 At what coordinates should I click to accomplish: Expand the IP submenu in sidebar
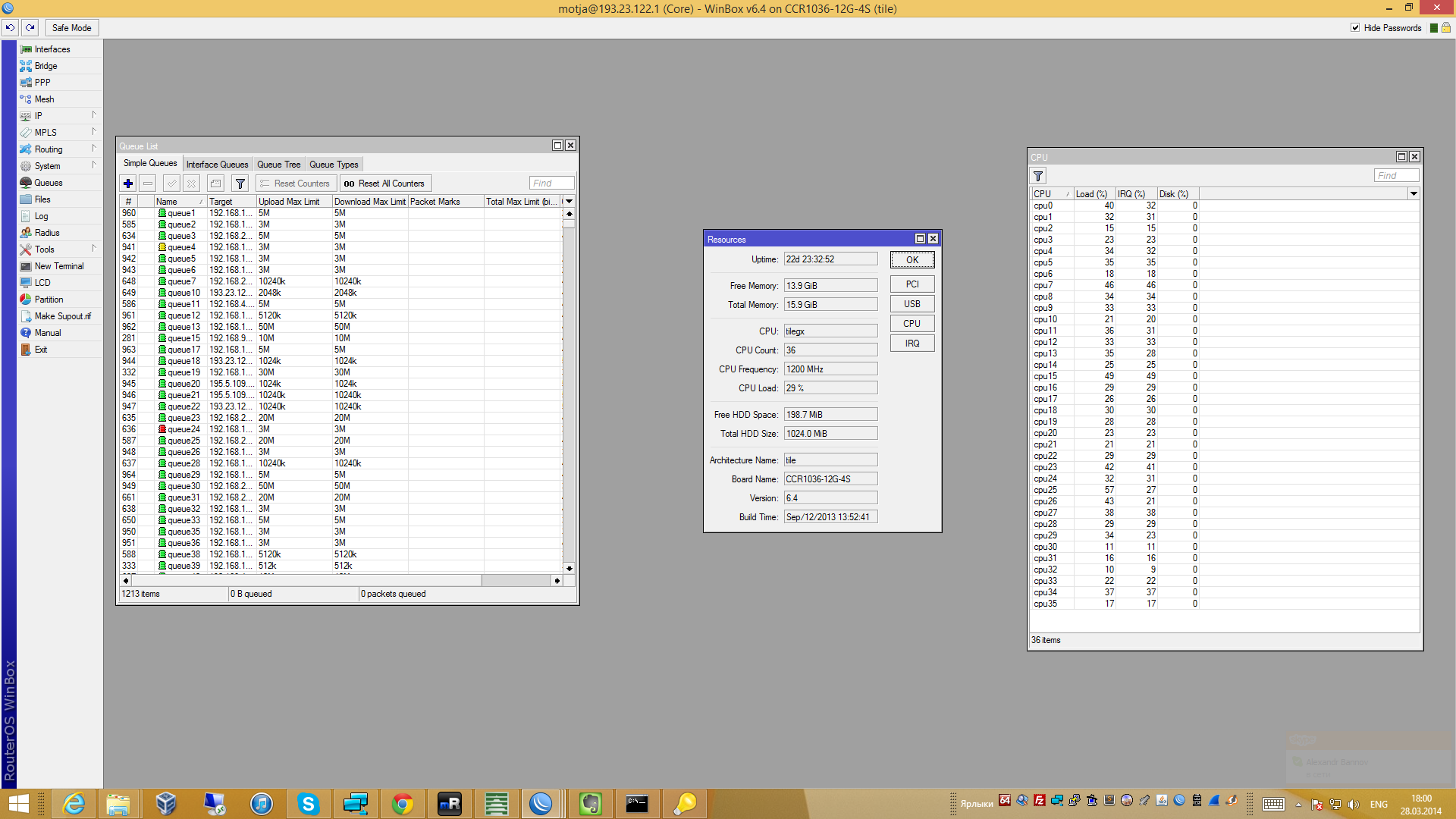(94, 115)
